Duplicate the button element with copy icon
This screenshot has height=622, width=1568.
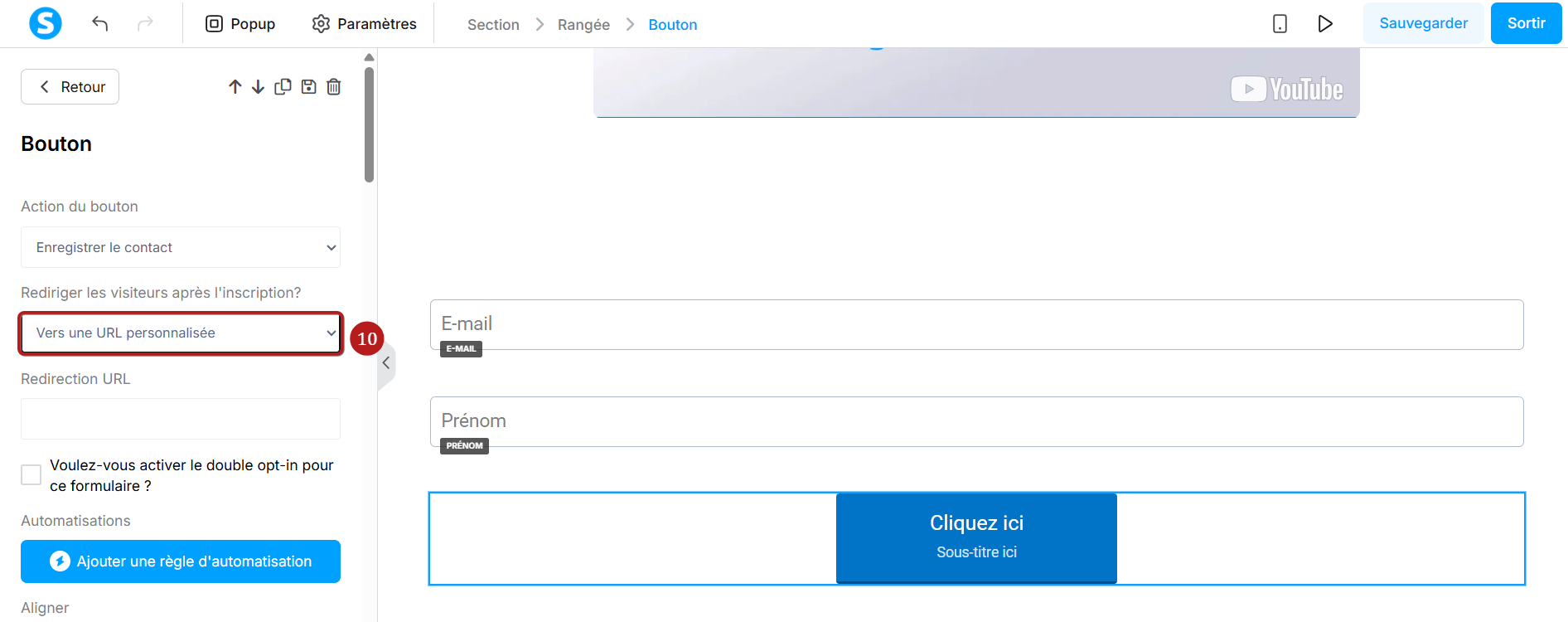[283, 86]
